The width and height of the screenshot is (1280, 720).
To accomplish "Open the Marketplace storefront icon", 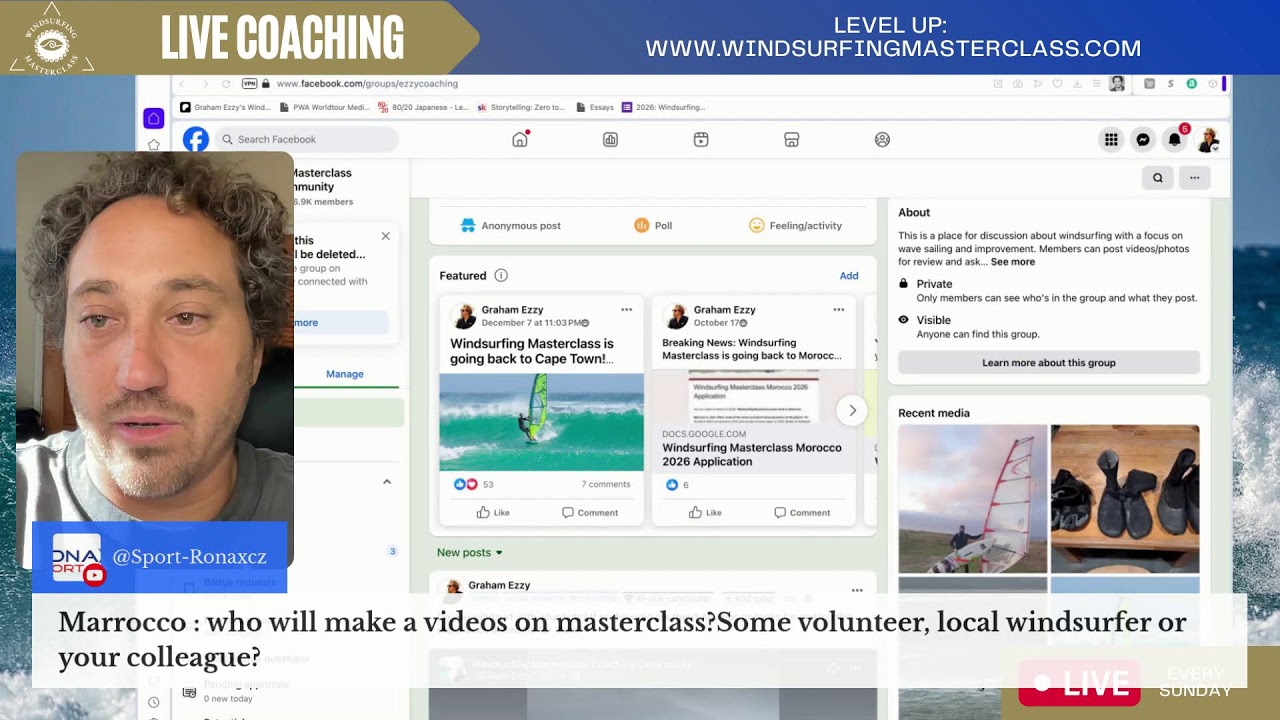I will [x=791, y=140].
